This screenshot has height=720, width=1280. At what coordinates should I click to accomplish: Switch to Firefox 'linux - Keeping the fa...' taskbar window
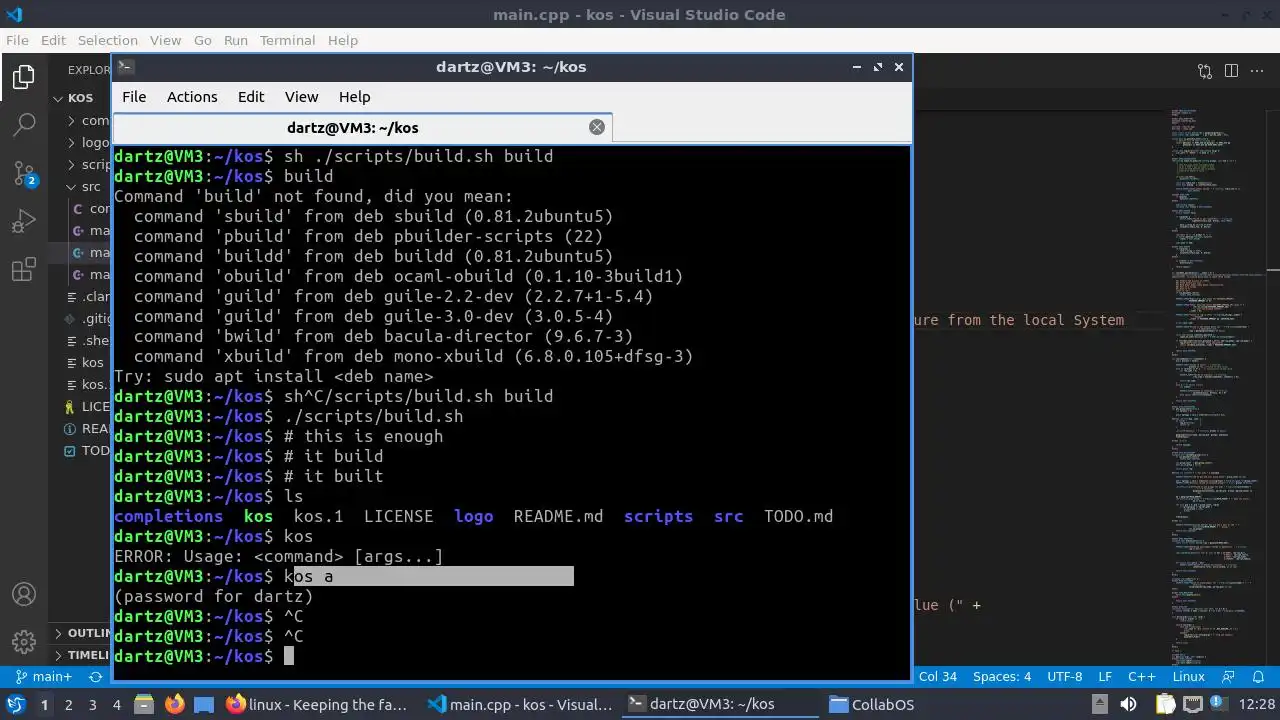[319, 704]
